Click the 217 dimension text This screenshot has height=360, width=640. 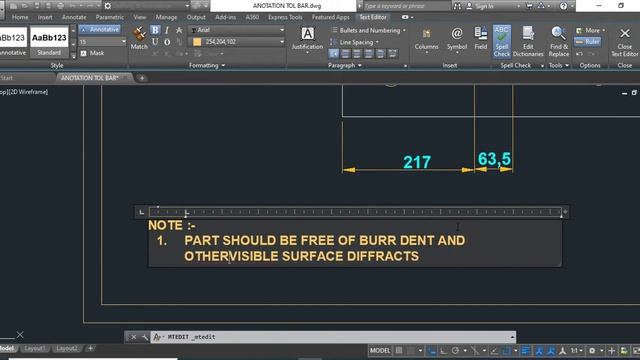[417, 162]
